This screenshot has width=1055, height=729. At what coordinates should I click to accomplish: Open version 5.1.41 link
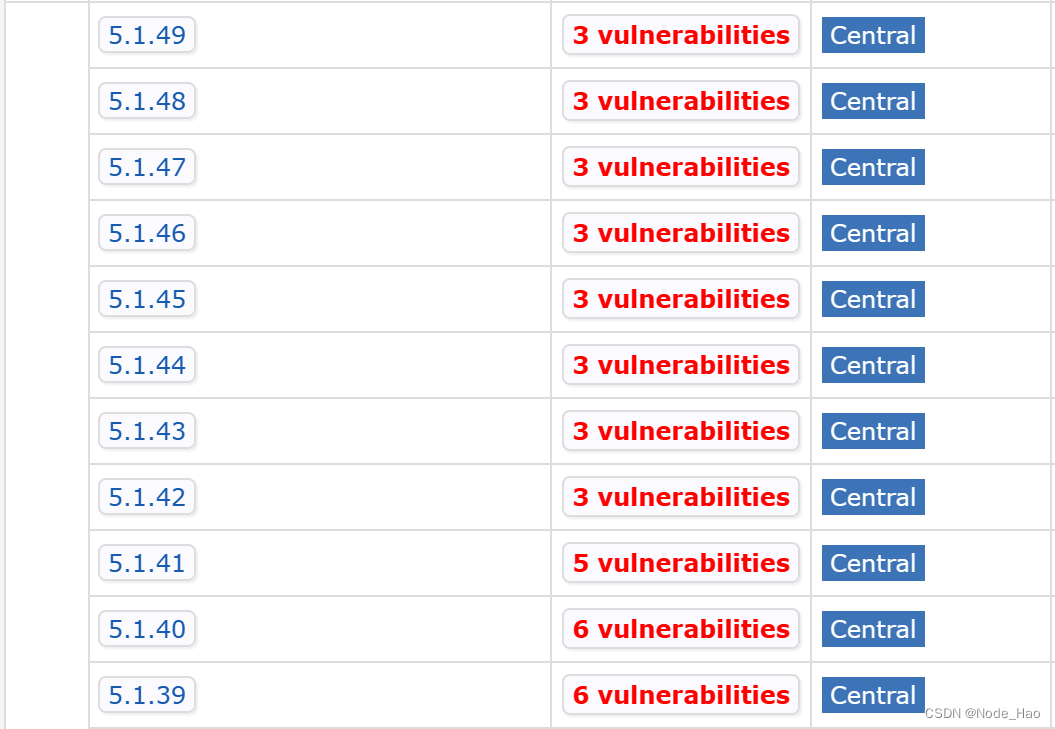point(147,563)
